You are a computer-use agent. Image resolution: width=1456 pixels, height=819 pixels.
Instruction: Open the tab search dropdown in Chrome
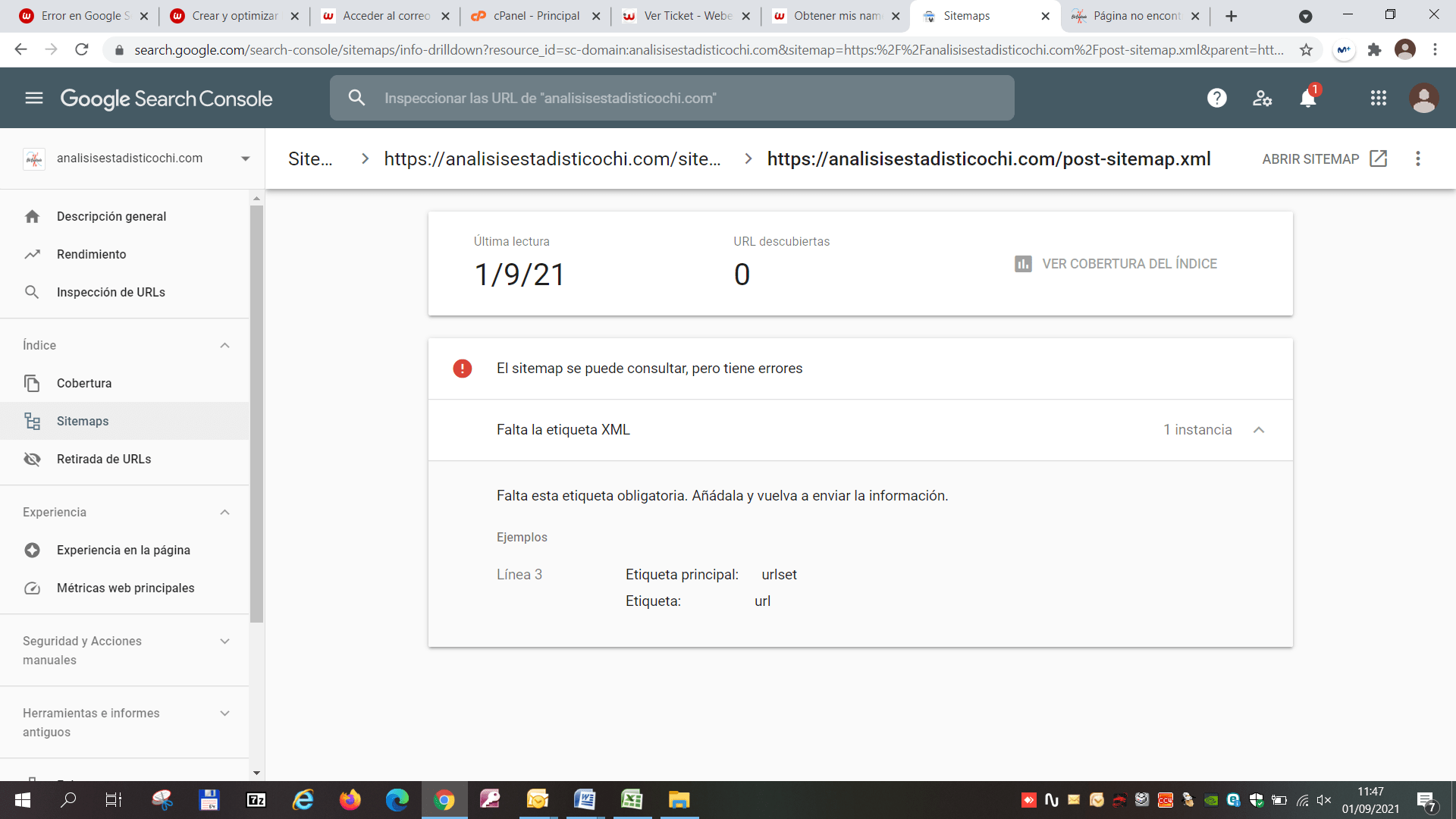1306,17
